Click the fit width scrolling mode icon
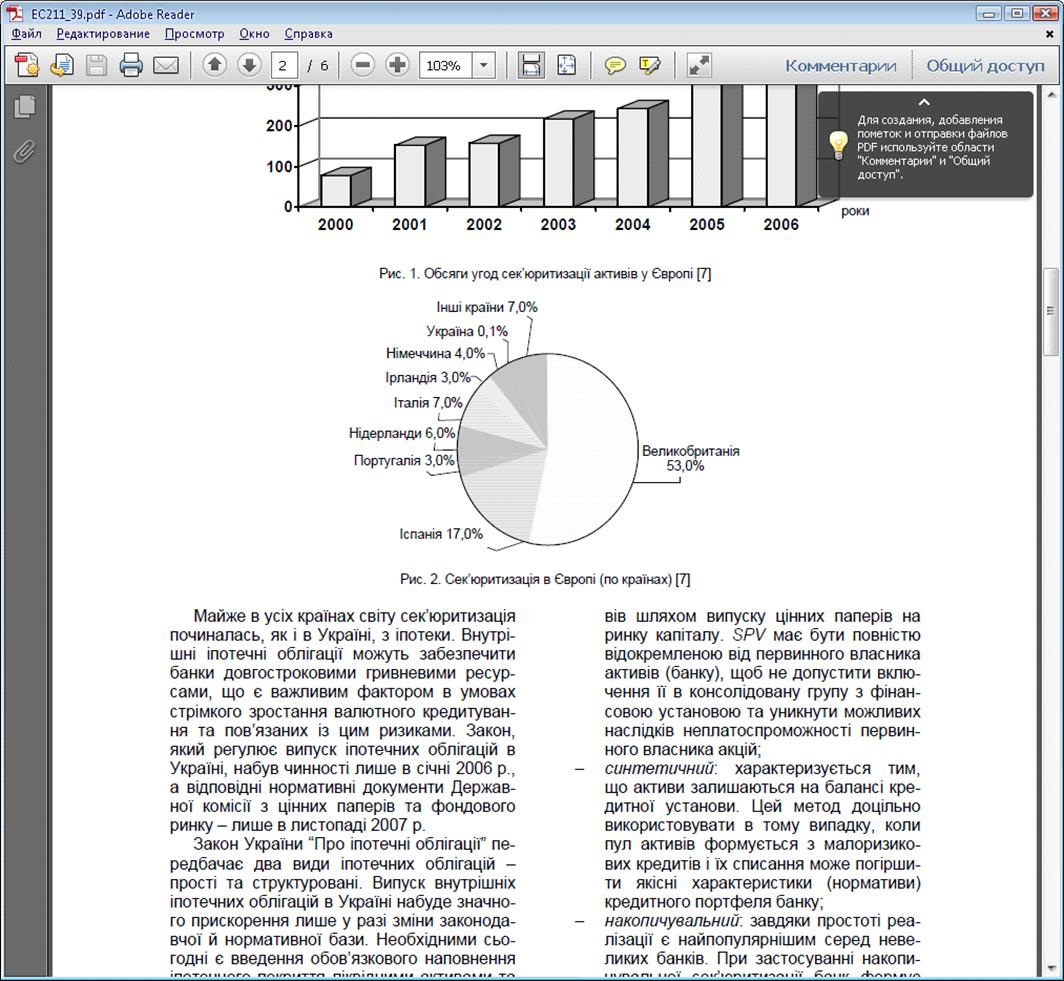Image resolution: width=1064 pixels, height=981 pixels. pos(531,65)
